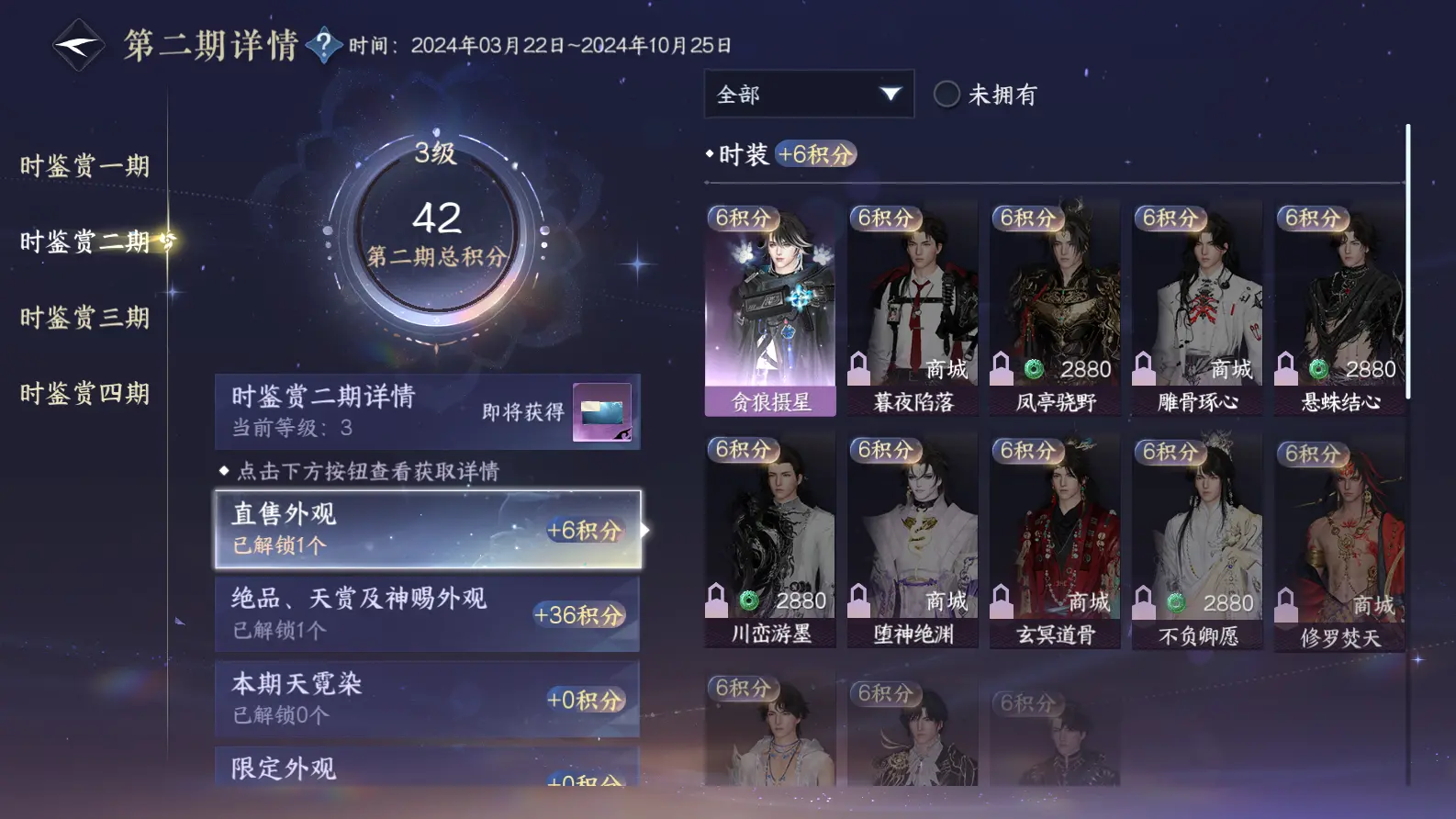Switch to 时鉴赏三期 tab
The image size is (1456, 819).
(84, 318)
